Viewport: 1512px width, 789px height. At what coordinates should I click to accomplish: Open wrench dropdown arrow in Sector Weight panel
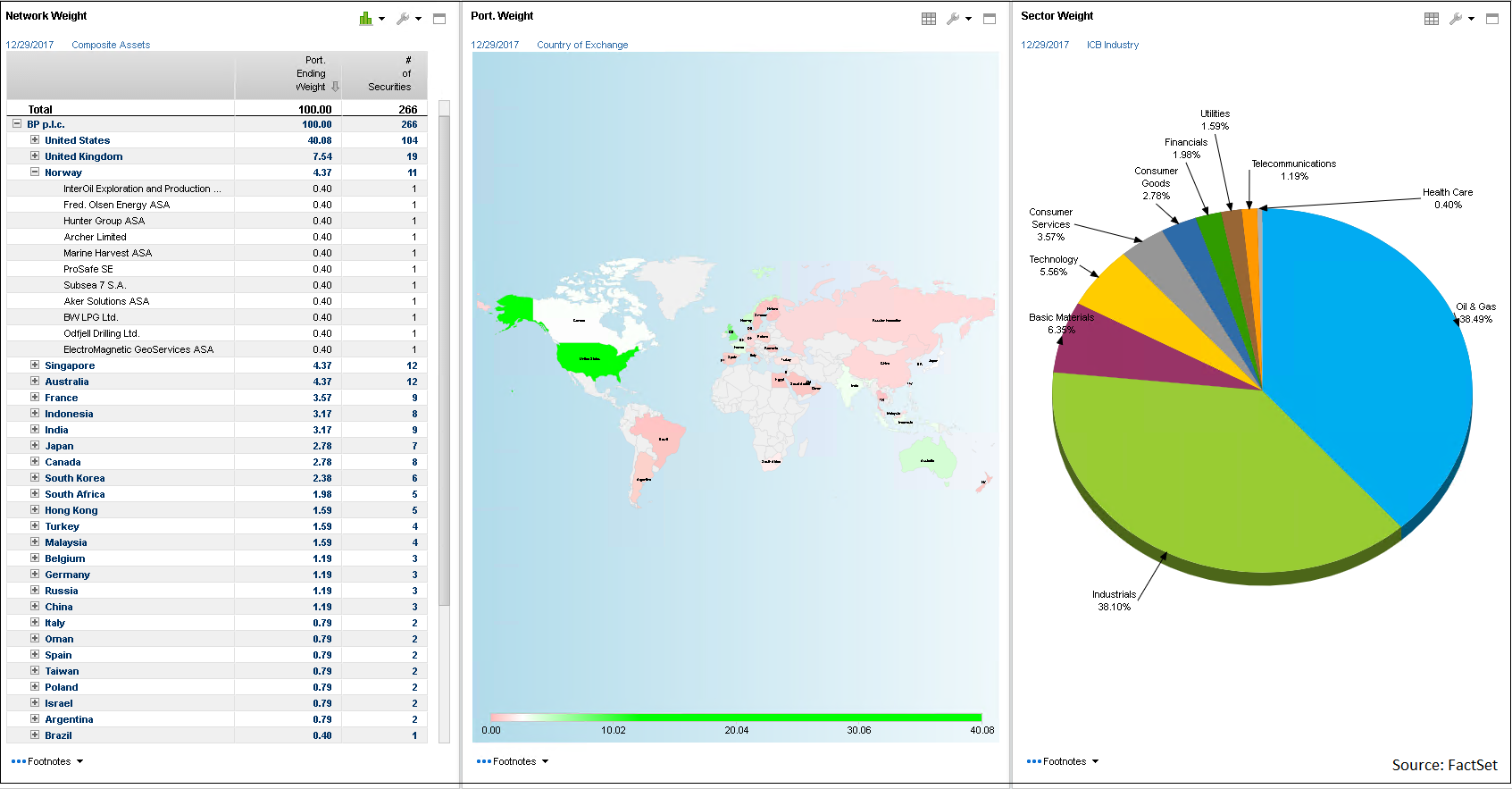(x=1471, y=19)
